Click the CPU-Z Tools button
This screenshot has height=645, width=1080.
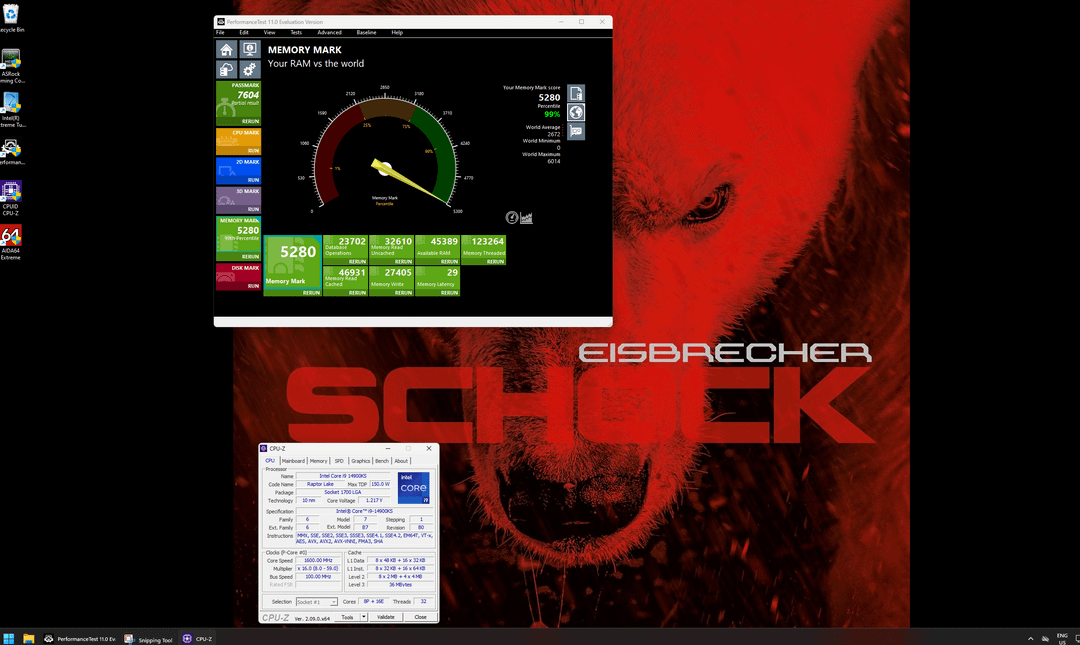[347, 617]
